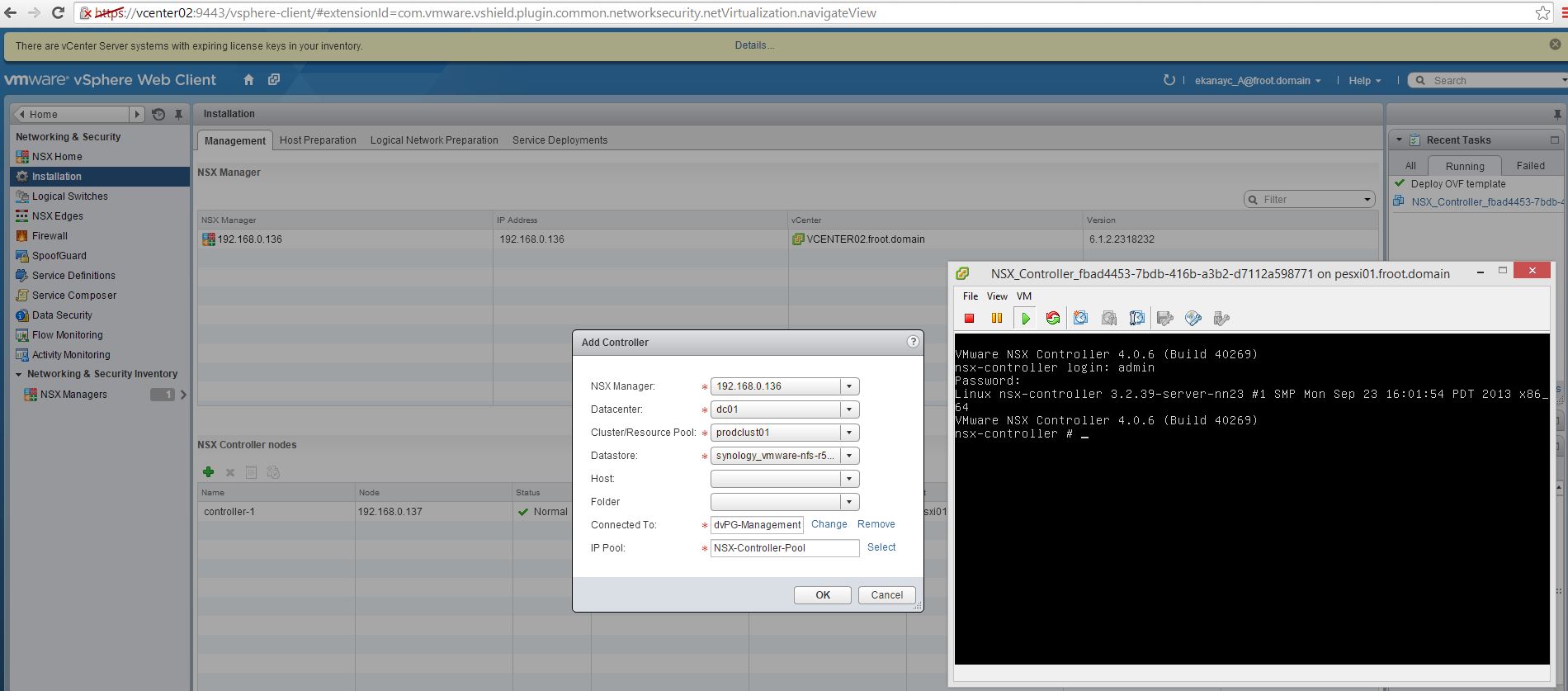Open VM menu in console window
1568x691 pixels.
(1023, 296)
